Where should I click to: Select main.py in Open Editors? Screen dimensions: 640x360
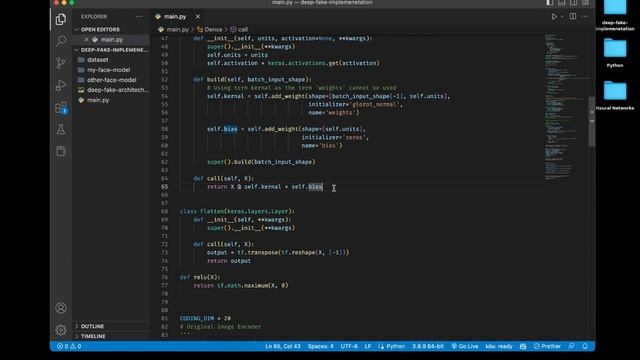[x=111, y=40]
